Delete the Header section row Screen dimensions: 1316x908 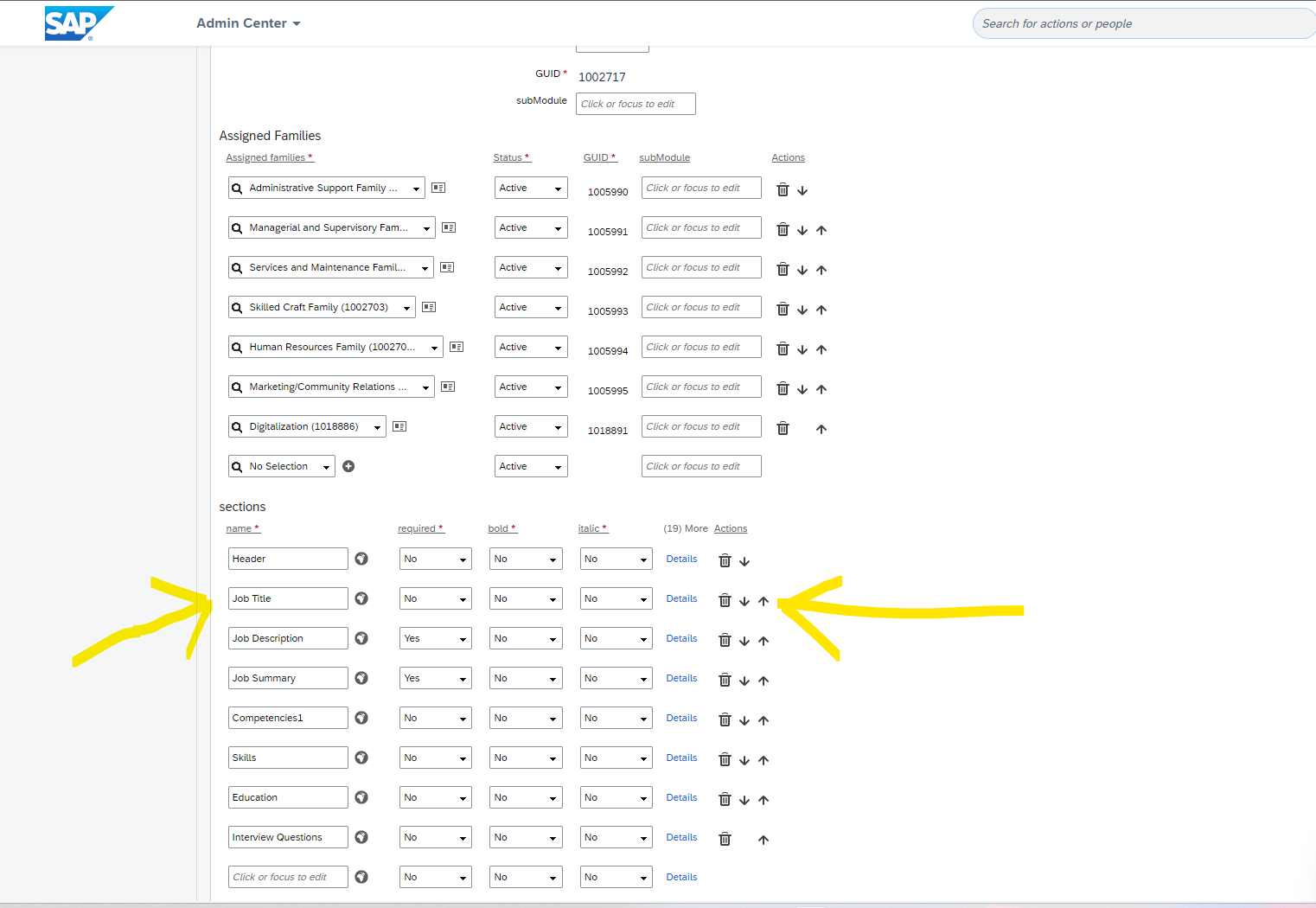725,560
